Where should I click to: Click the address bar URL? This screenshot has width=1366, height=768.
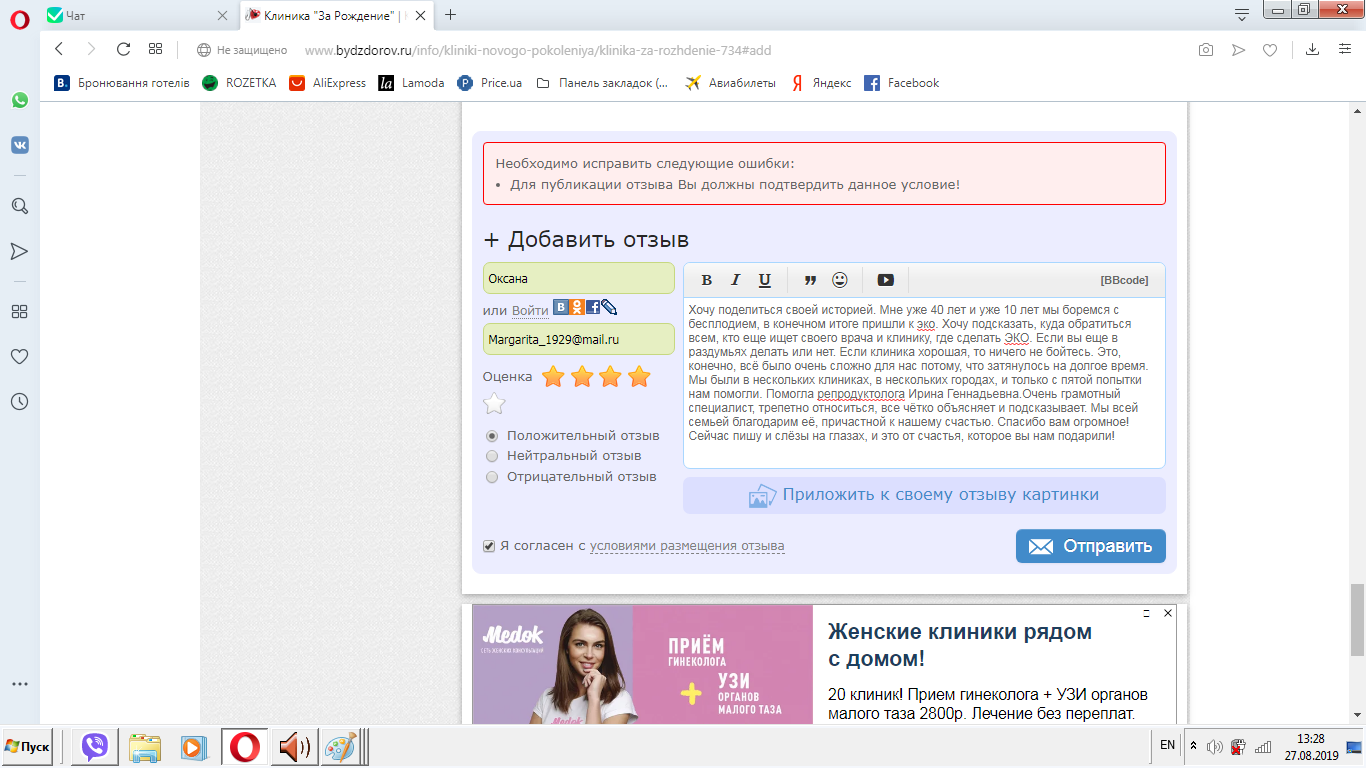pos(537,50)
